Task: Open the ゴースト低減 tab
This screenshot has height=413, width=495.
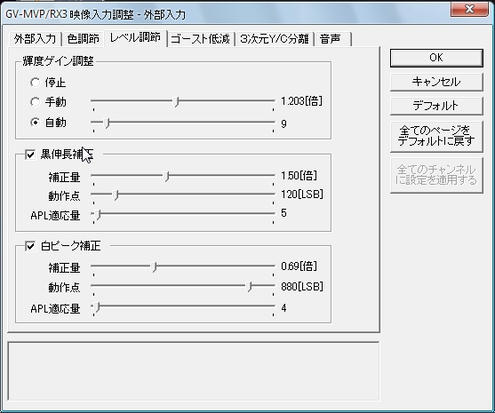Action: (x=200, y=39)
